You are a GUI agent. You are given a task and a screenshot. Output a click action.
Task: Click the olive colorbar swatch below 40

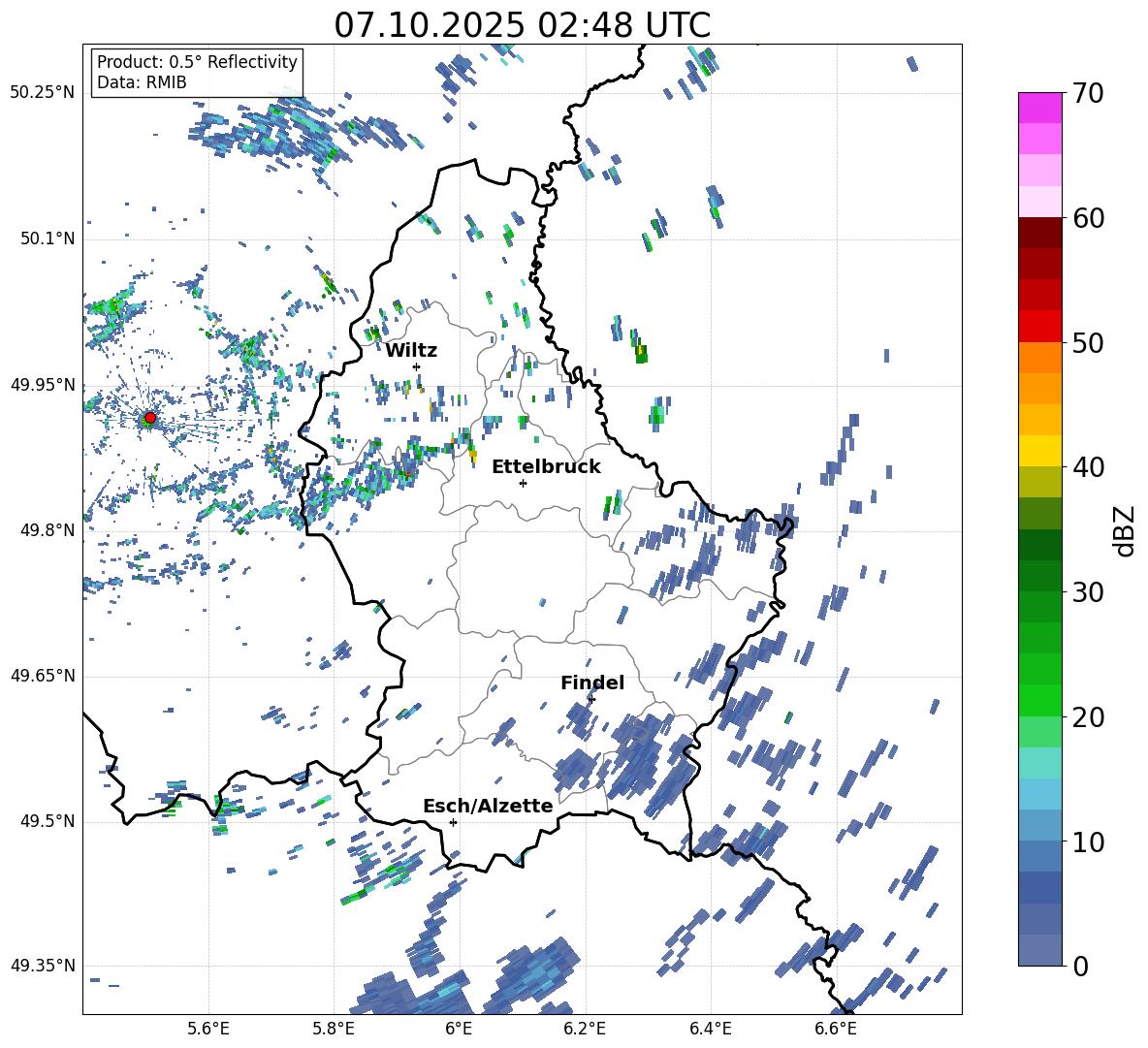click(x=1039, y=482)
